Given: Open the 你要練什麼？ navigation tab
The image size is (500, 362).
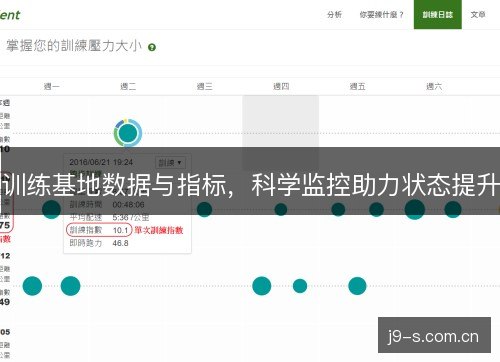Looking at the screenshot, I should (382, 15).
